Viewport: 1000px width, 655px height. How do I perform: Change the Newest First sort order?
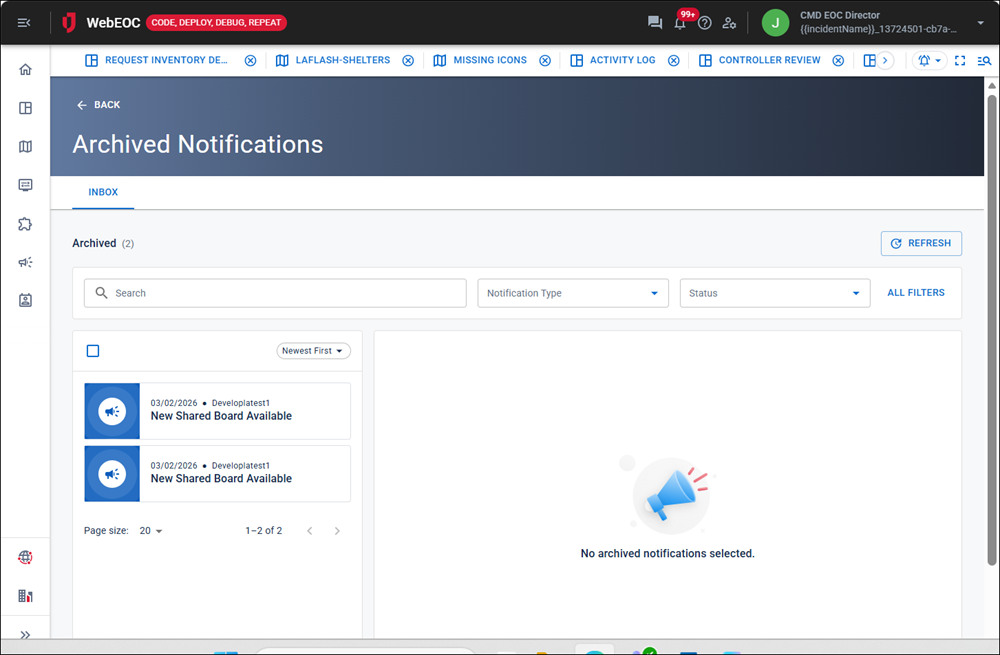coord(313,351)
